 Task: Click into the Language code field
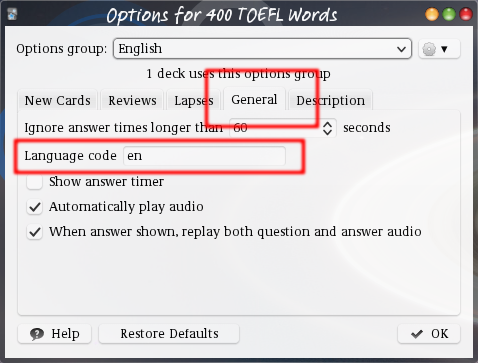(x=204, y=156)
